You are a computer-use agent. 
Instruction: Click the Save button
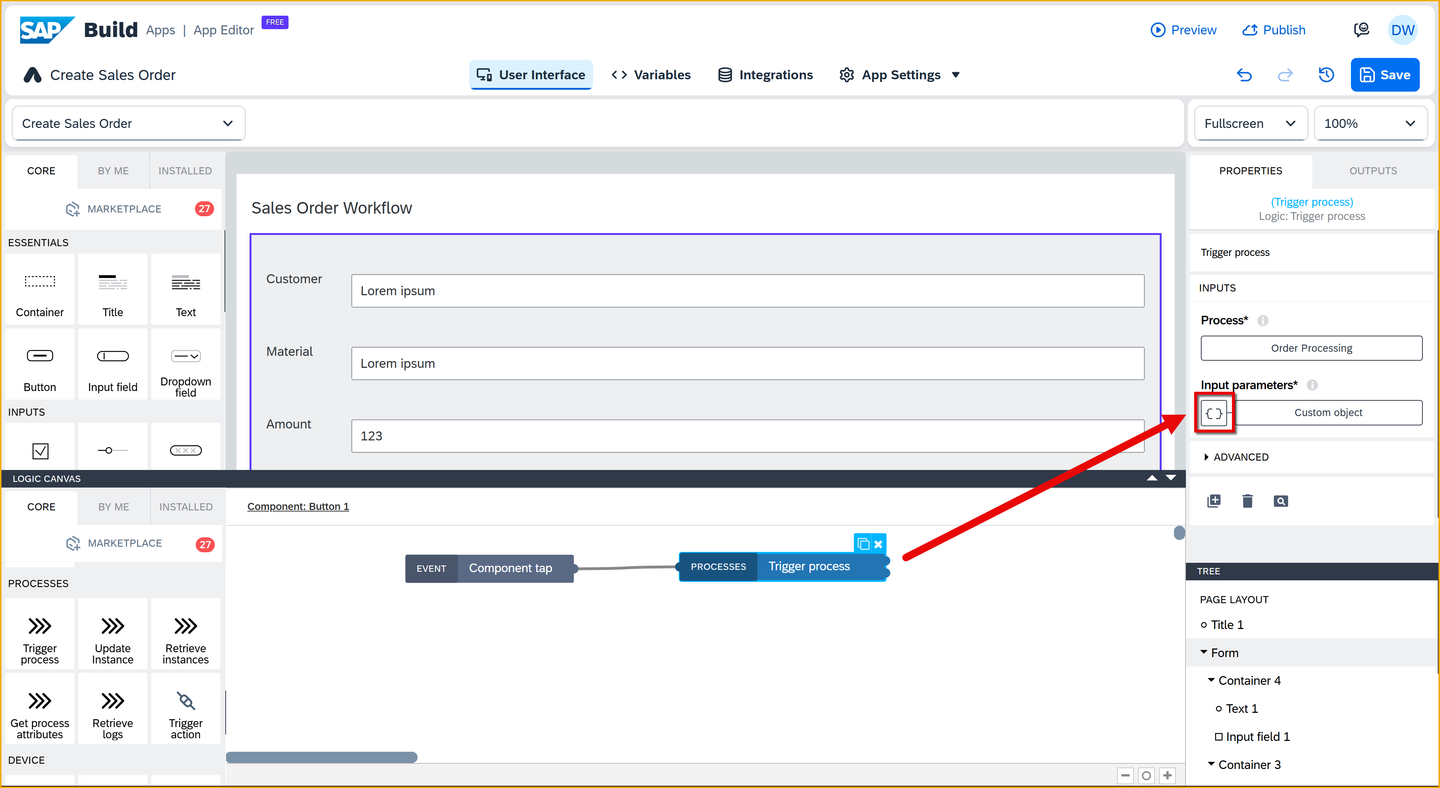pos(1385,75)
